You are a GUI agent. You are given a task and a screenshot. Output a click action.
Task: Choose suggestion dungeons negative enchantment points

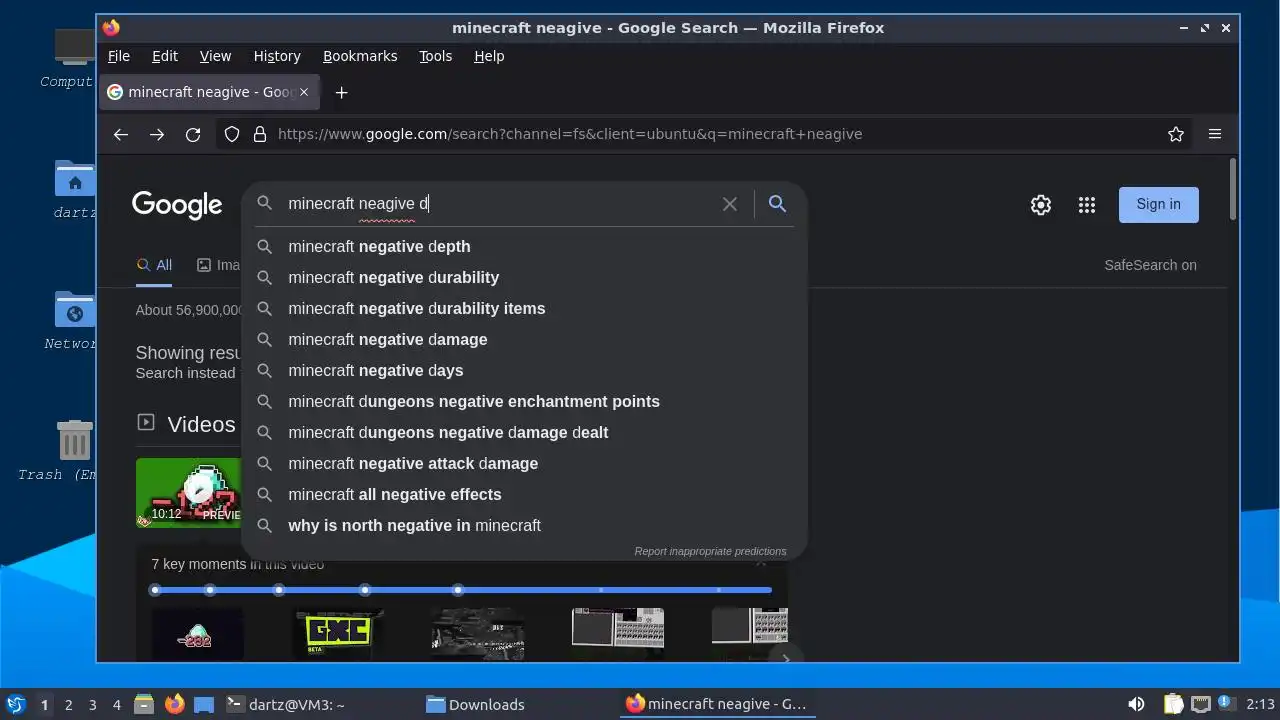pyautogui.click(x=524, y=401)
